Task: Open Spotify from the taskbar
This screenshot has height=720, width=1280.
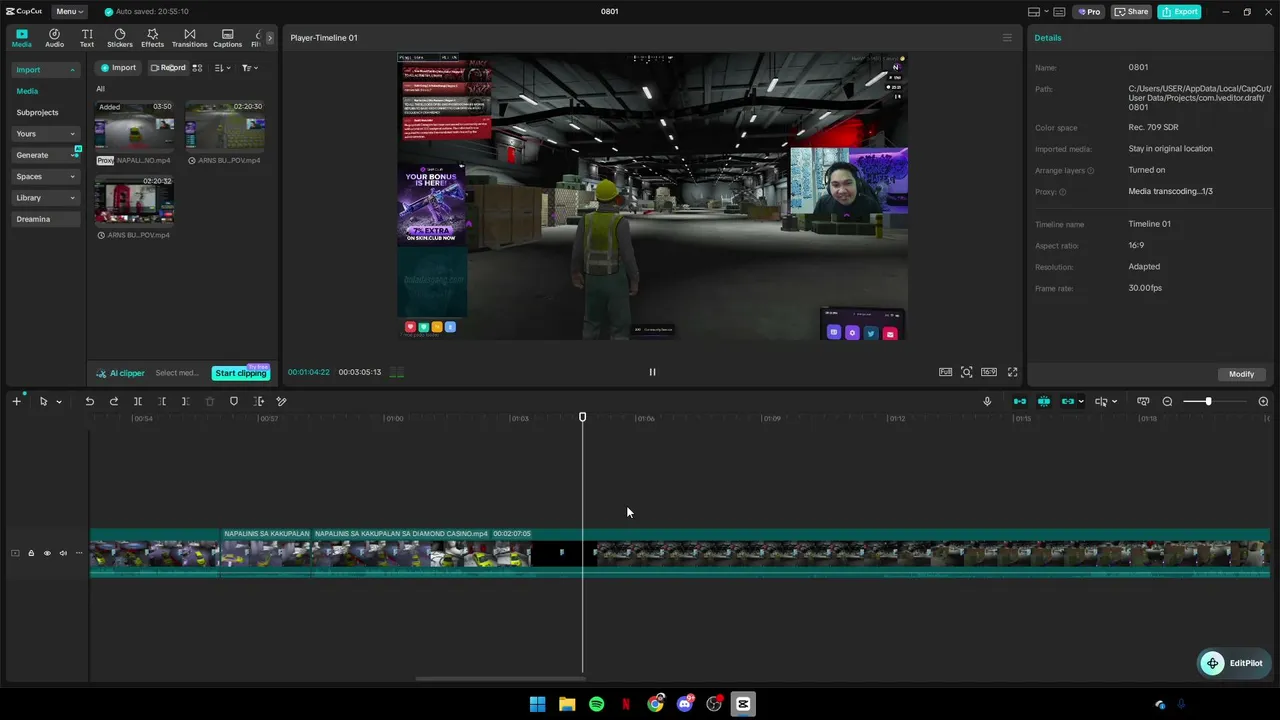Action: coord(596,704)
